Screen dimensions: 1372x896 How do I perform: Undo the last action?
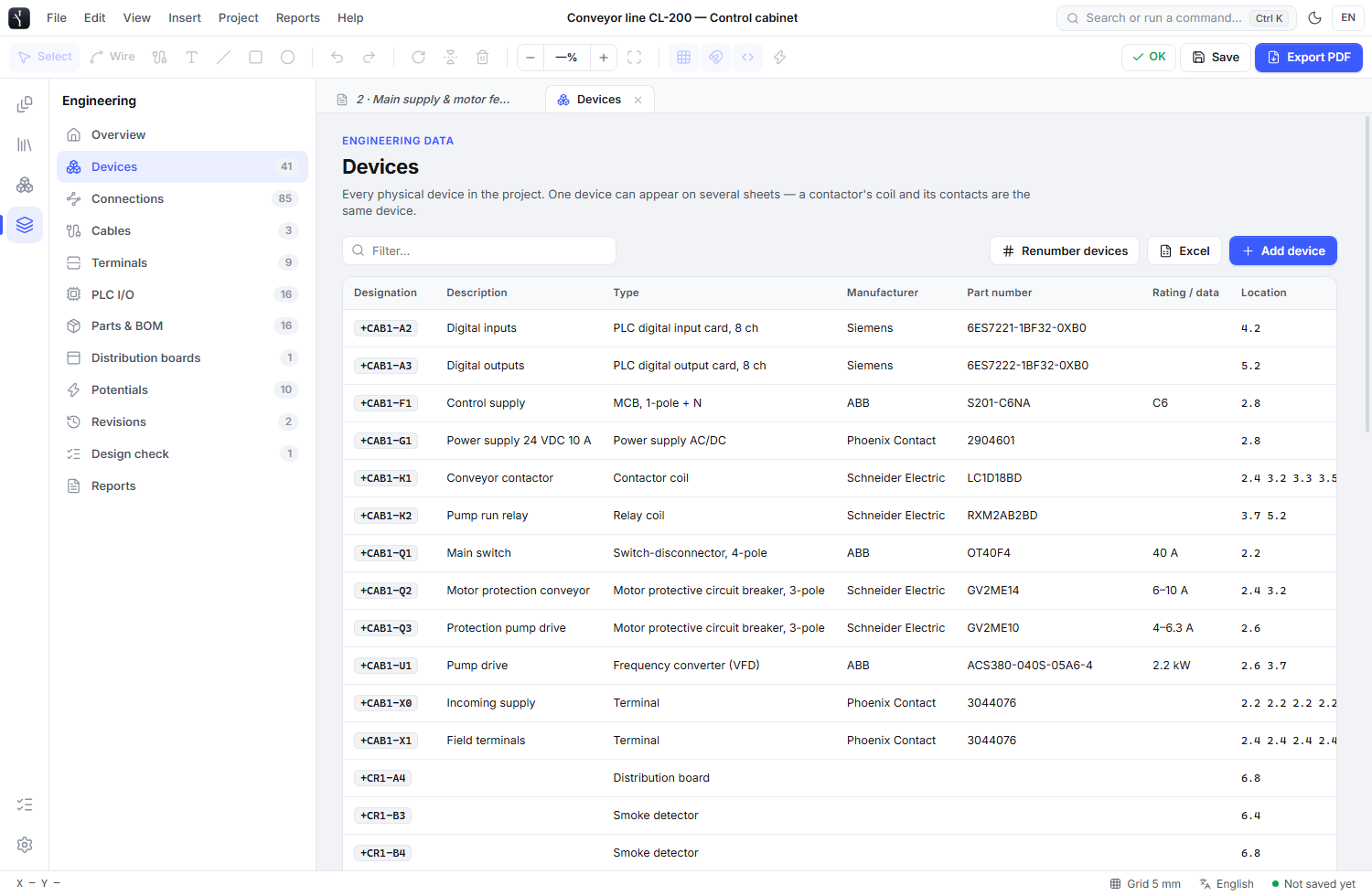(337, 57)
